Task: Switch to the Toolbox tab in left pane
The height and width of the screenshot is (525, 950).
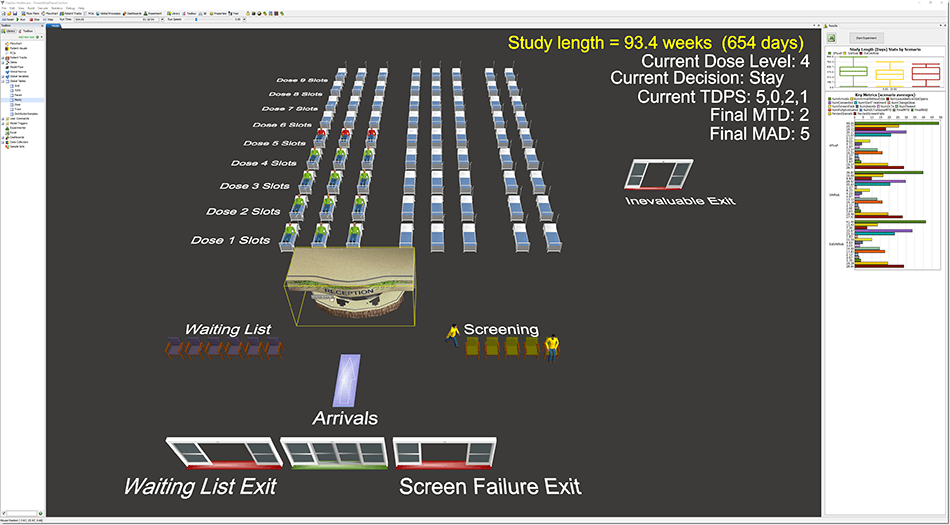Action: pyautogui.click(x=25, y=31)
